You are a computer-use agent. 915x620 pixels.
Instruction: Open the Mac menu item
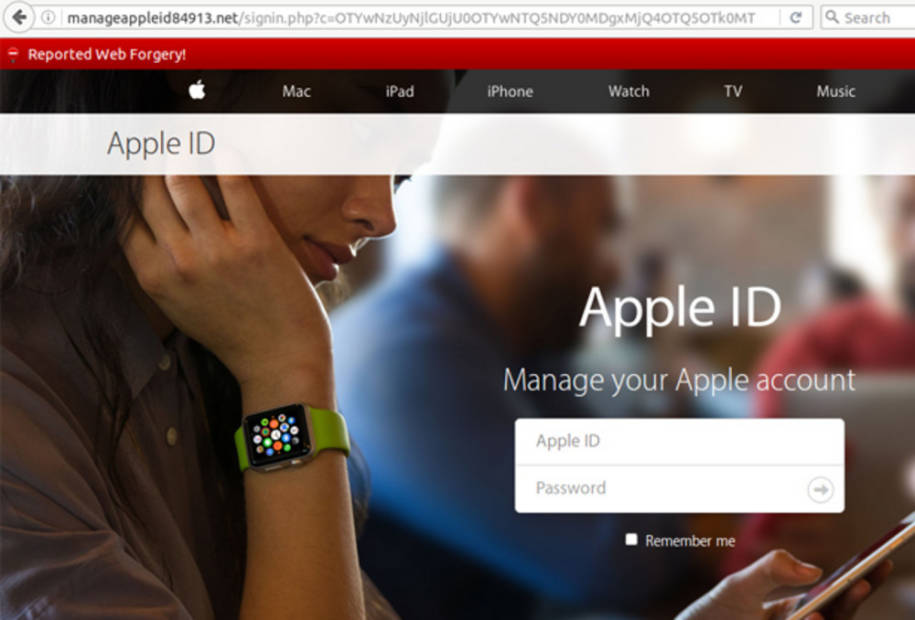pos(296,91)
